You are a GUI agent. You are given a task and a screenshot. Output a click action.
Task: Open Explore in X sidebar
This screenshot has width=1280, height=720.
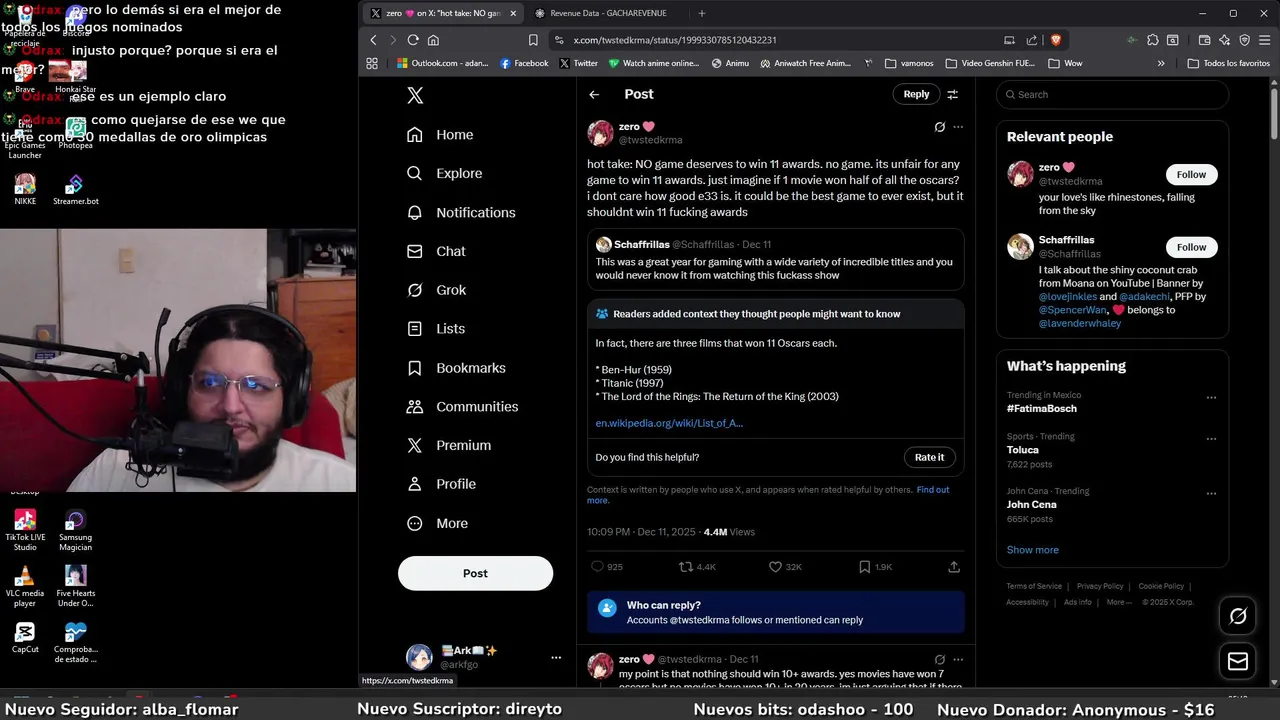444,173
